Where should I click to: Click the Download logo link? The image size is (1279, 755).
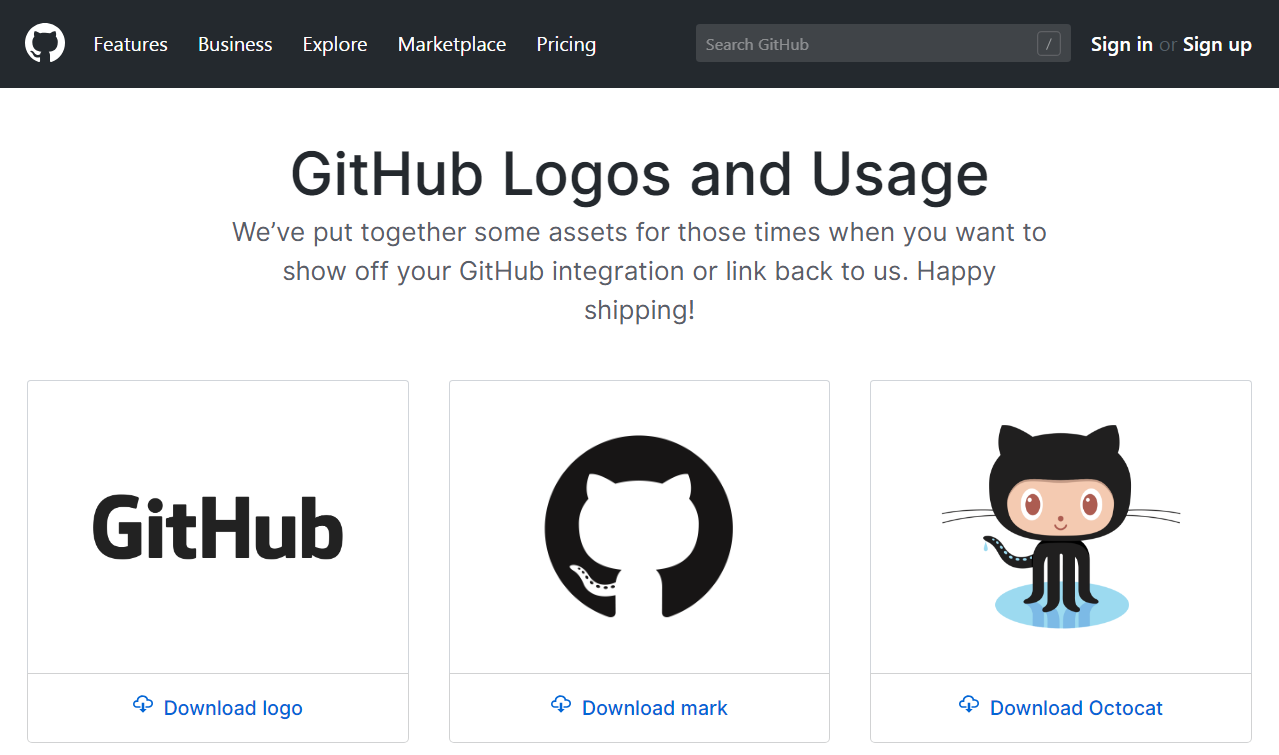(x=218, y=708)
